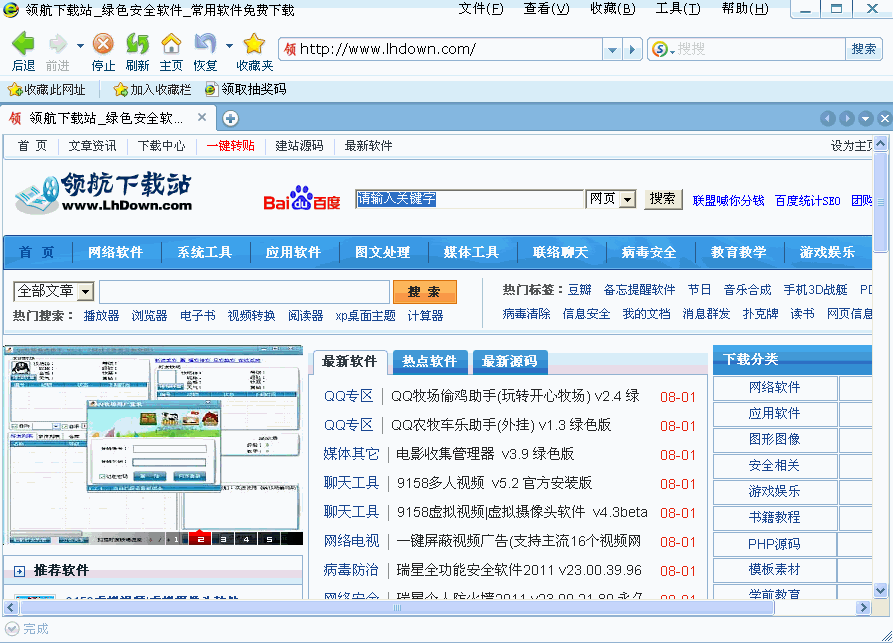
Task: Click the orange 搜 索 button
Action: tap(424, 292)
